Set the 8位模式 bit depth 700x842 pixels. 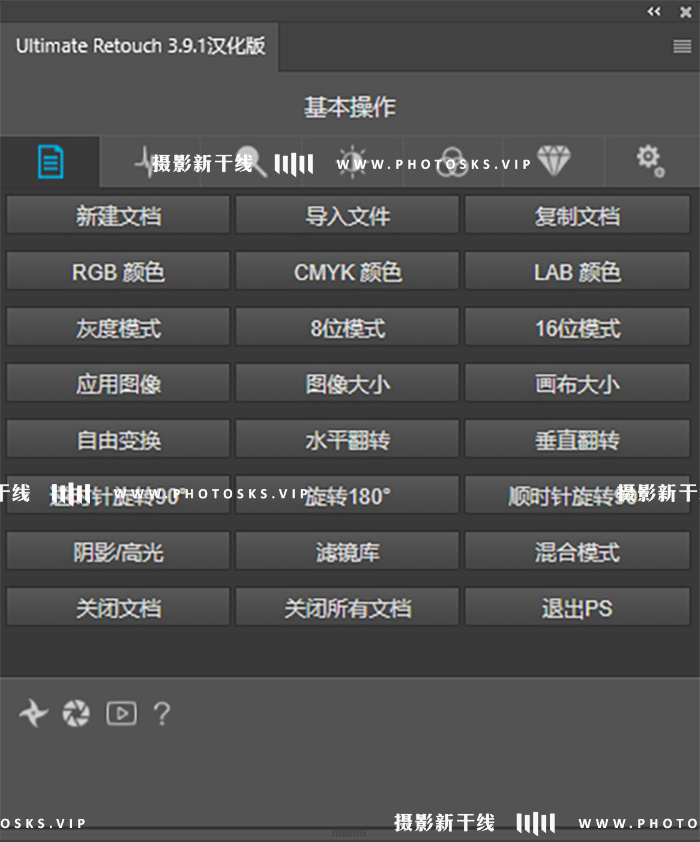[x=347, y=327]
